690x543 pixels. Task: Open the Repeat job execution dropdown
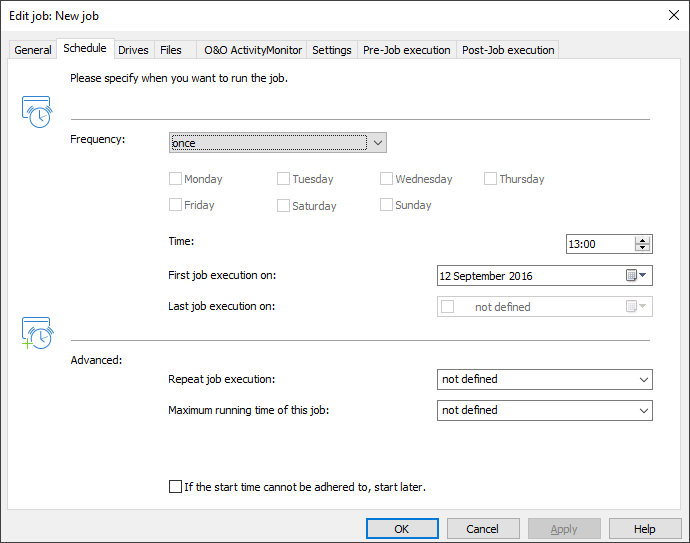(x=643, y=379)
